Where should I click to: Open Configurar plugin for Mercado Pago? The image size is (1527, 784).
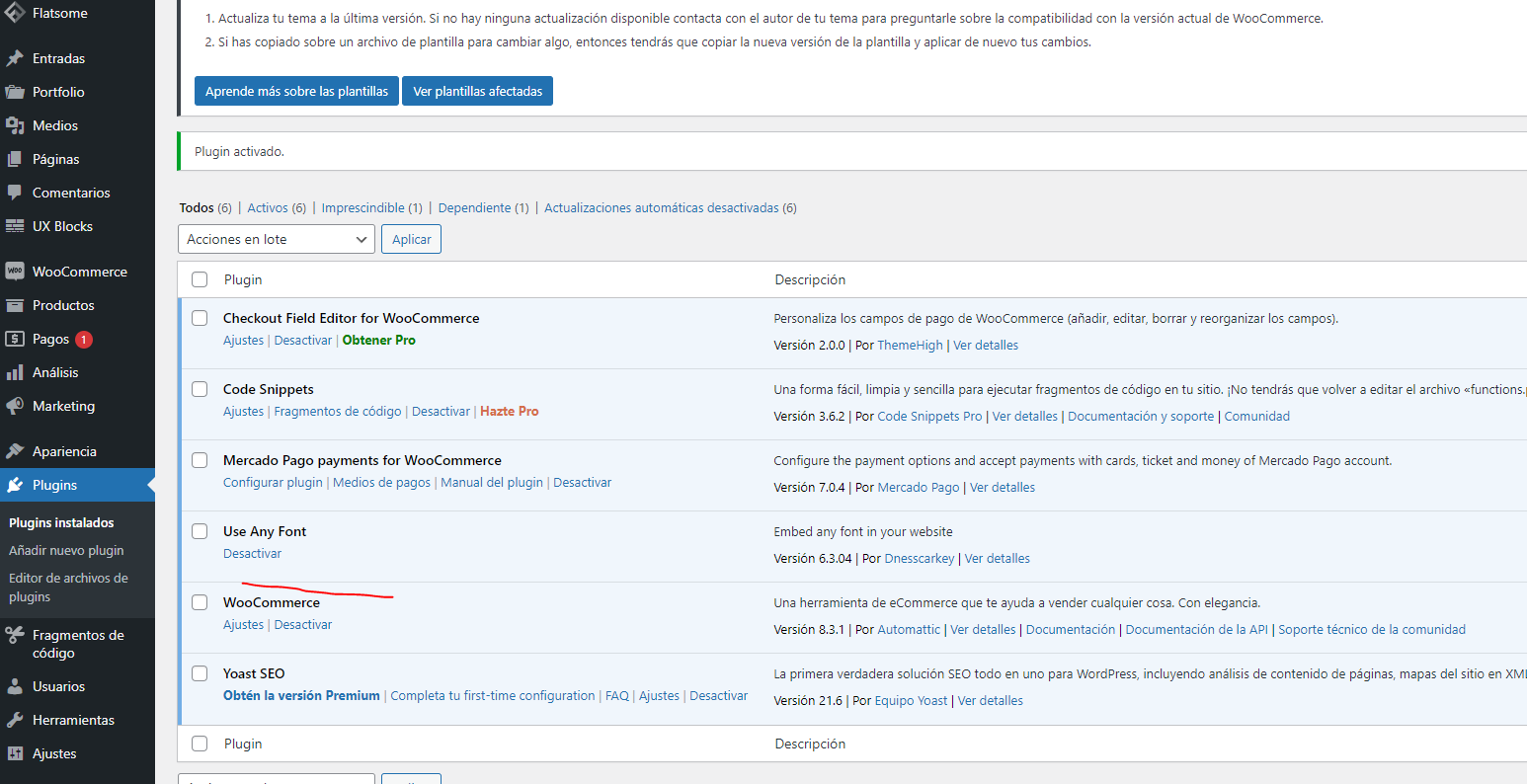coord(273,483)
